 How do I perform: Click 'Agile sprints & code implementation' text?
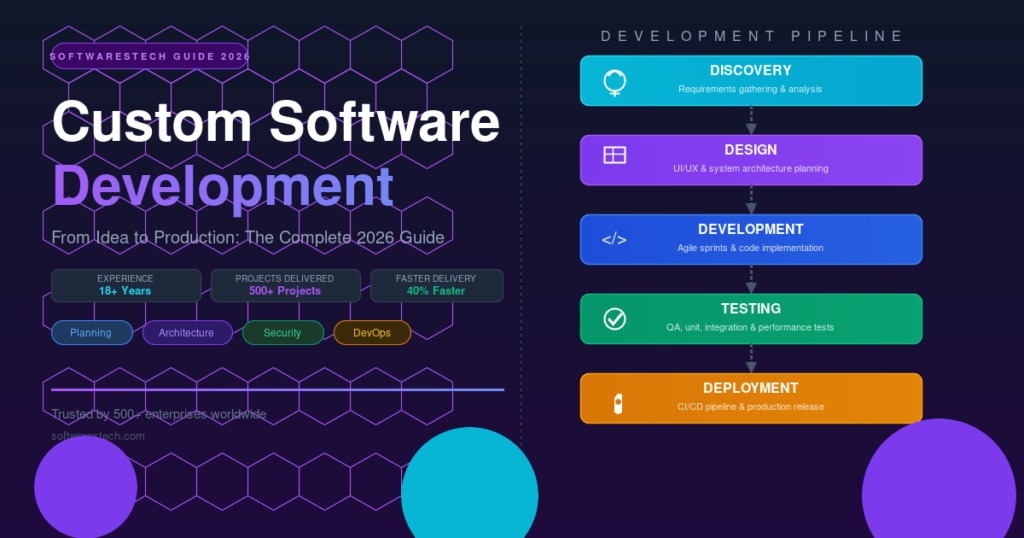coord(750,248)
